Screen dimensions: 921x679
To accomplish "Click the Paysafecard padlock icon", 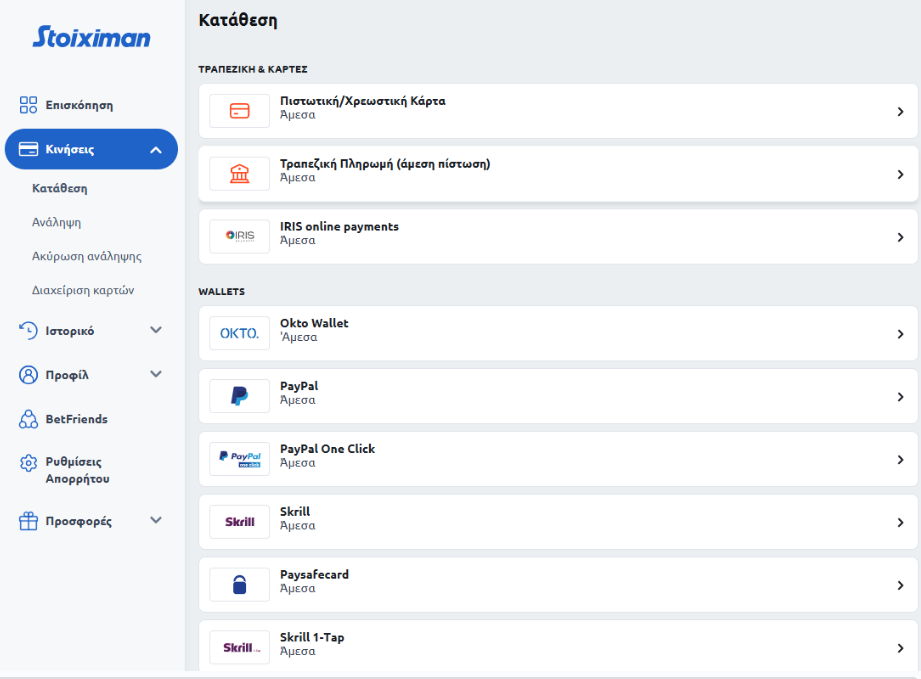I will (239, 585).
